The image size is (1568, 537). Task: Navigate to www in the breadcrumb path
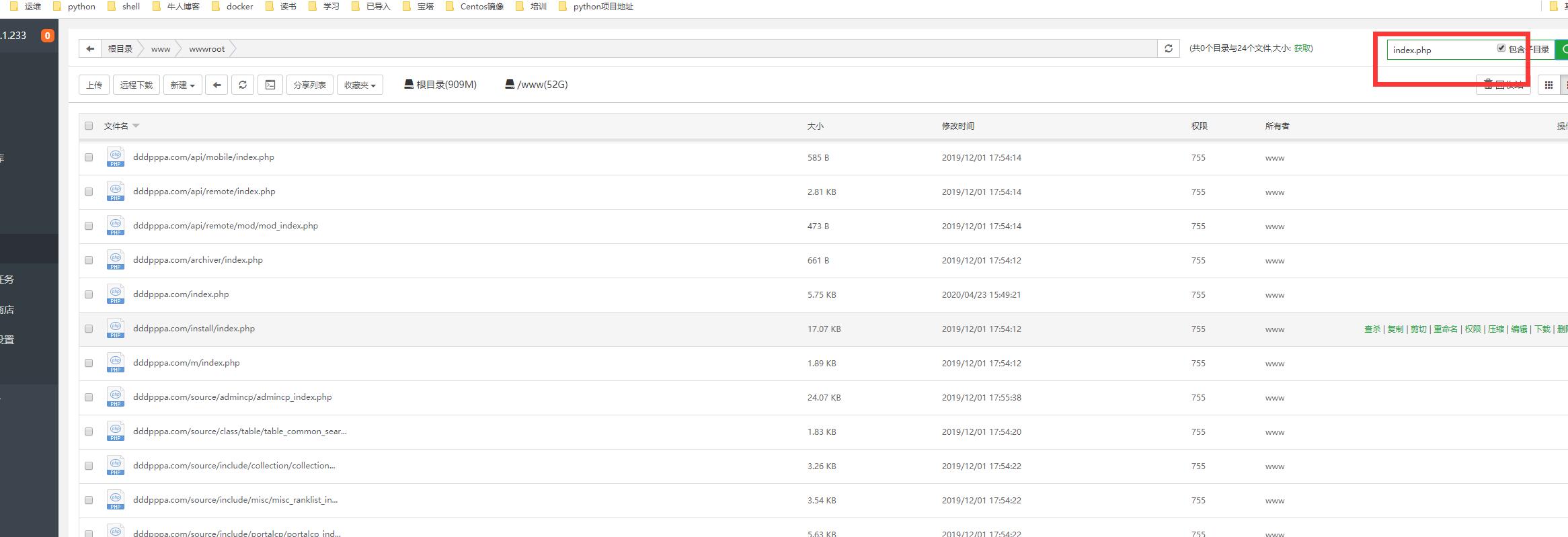(161, 49)
